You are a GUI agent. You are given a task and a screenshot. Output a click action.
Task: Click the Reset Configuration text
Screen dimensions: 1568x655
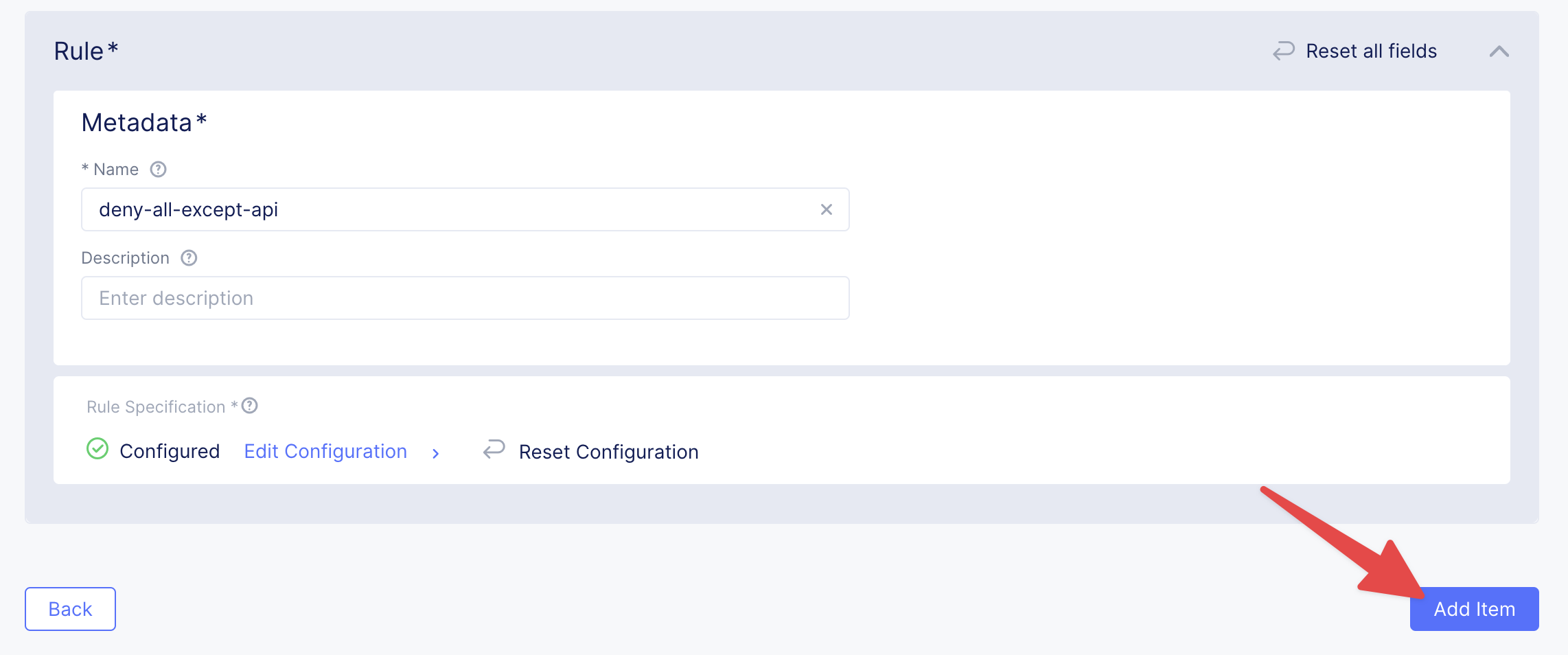[608, 452]
